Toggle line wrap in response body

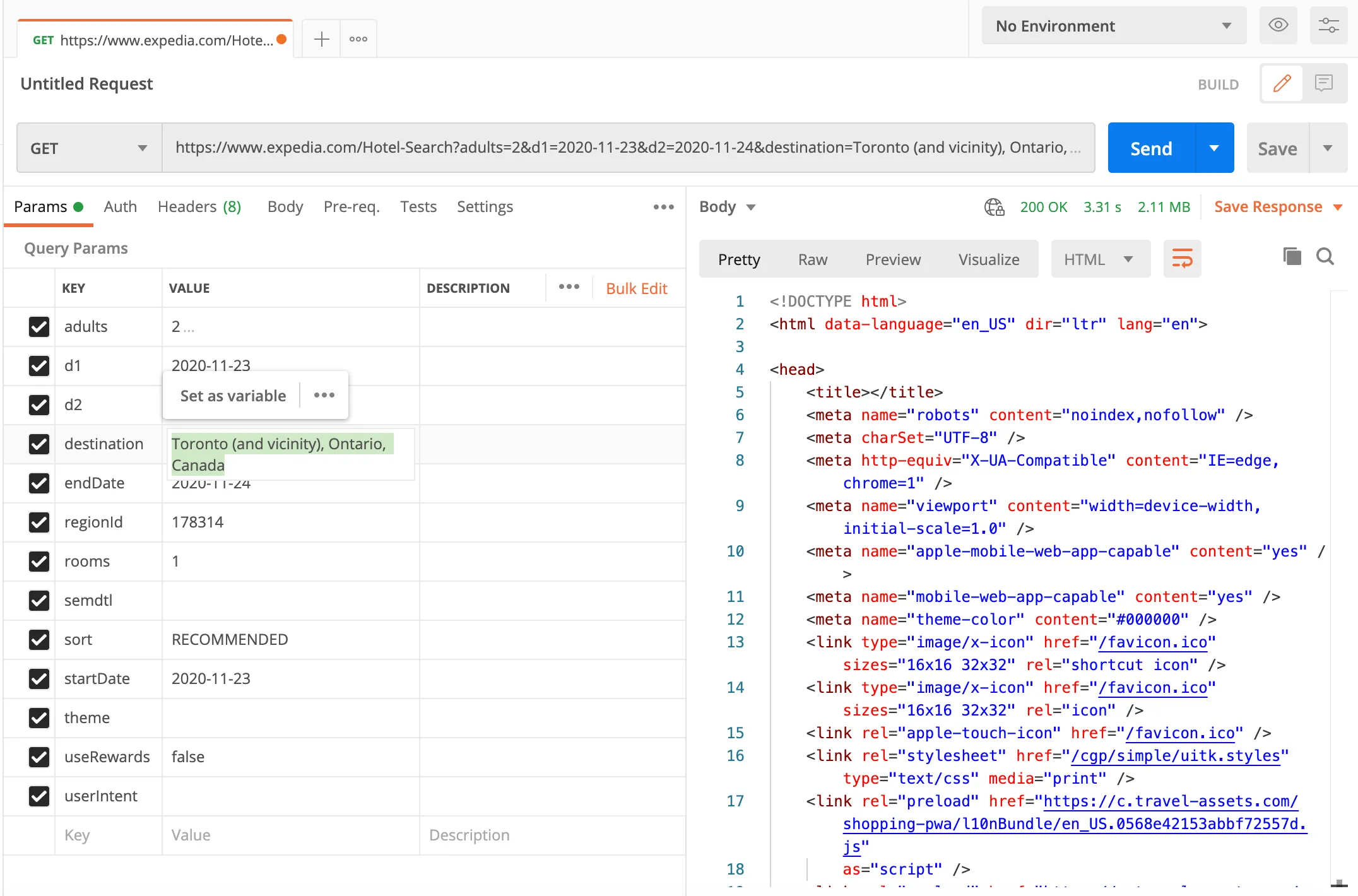1182,259
